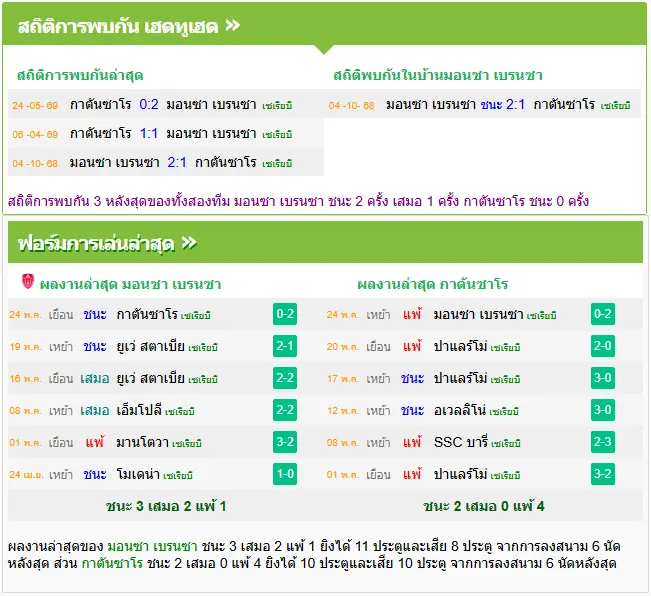Viewport: 651px width, 596px height.
Task: Click ชนะ 2:1 in the home meeting row
Action: tap(503, 104)
